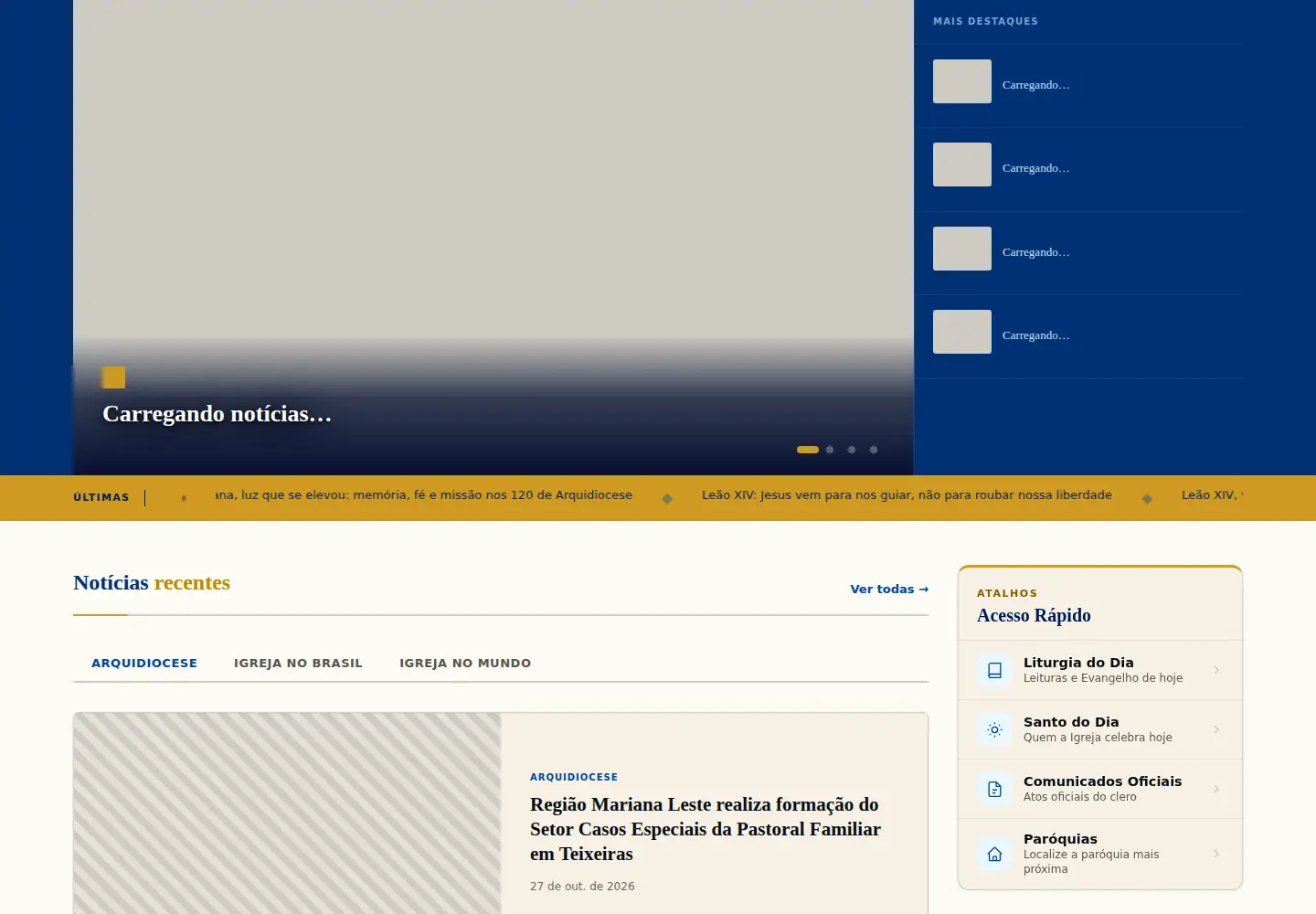Click the 'Localize a paróquia mais próxima' text
The height and width of the screenshot is (914, 1316).
pyautogui.click(x=1091, y=862)
